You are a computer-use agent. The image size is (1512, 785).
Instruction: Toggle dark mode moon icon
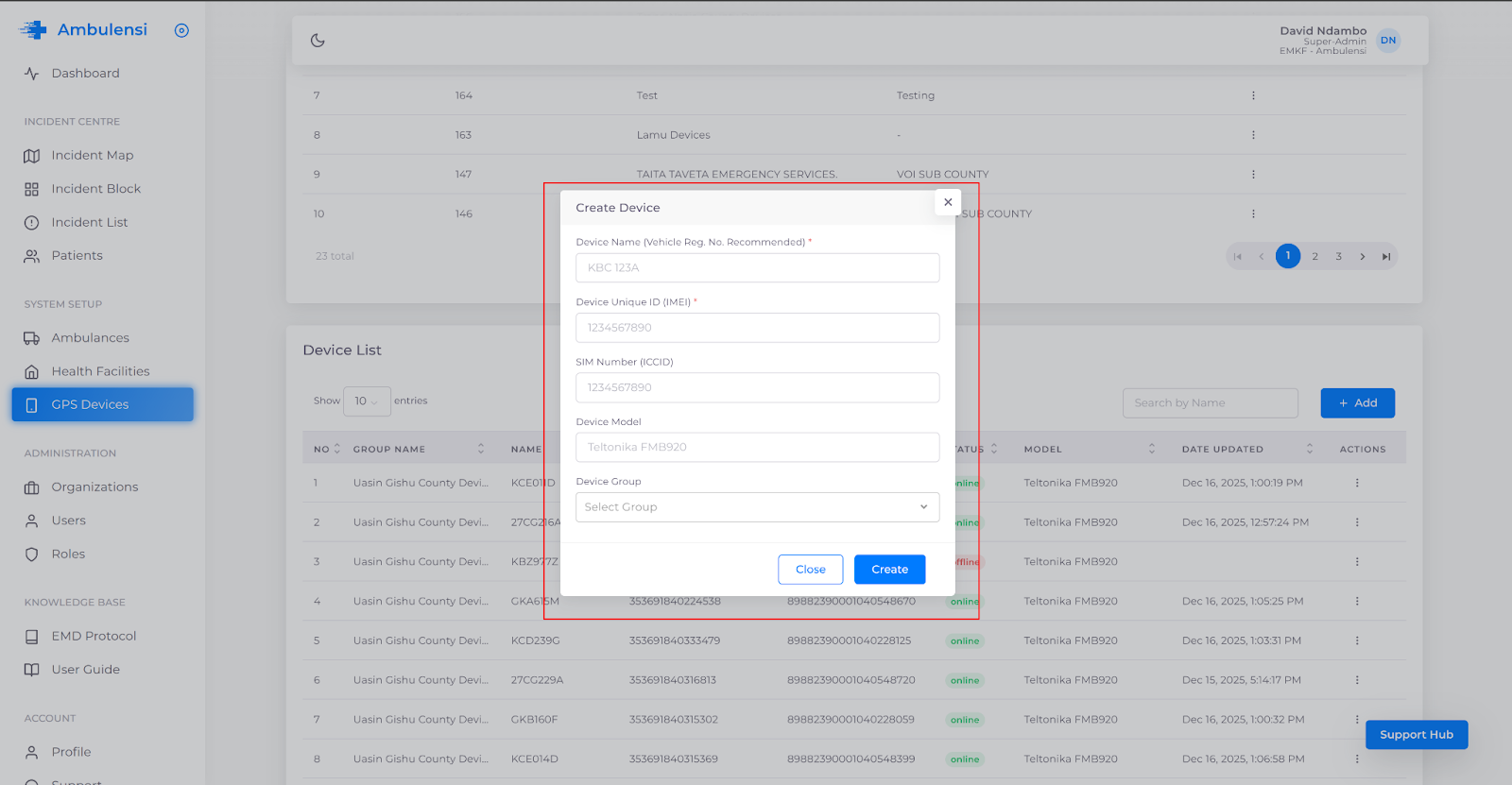click(318, 41)
